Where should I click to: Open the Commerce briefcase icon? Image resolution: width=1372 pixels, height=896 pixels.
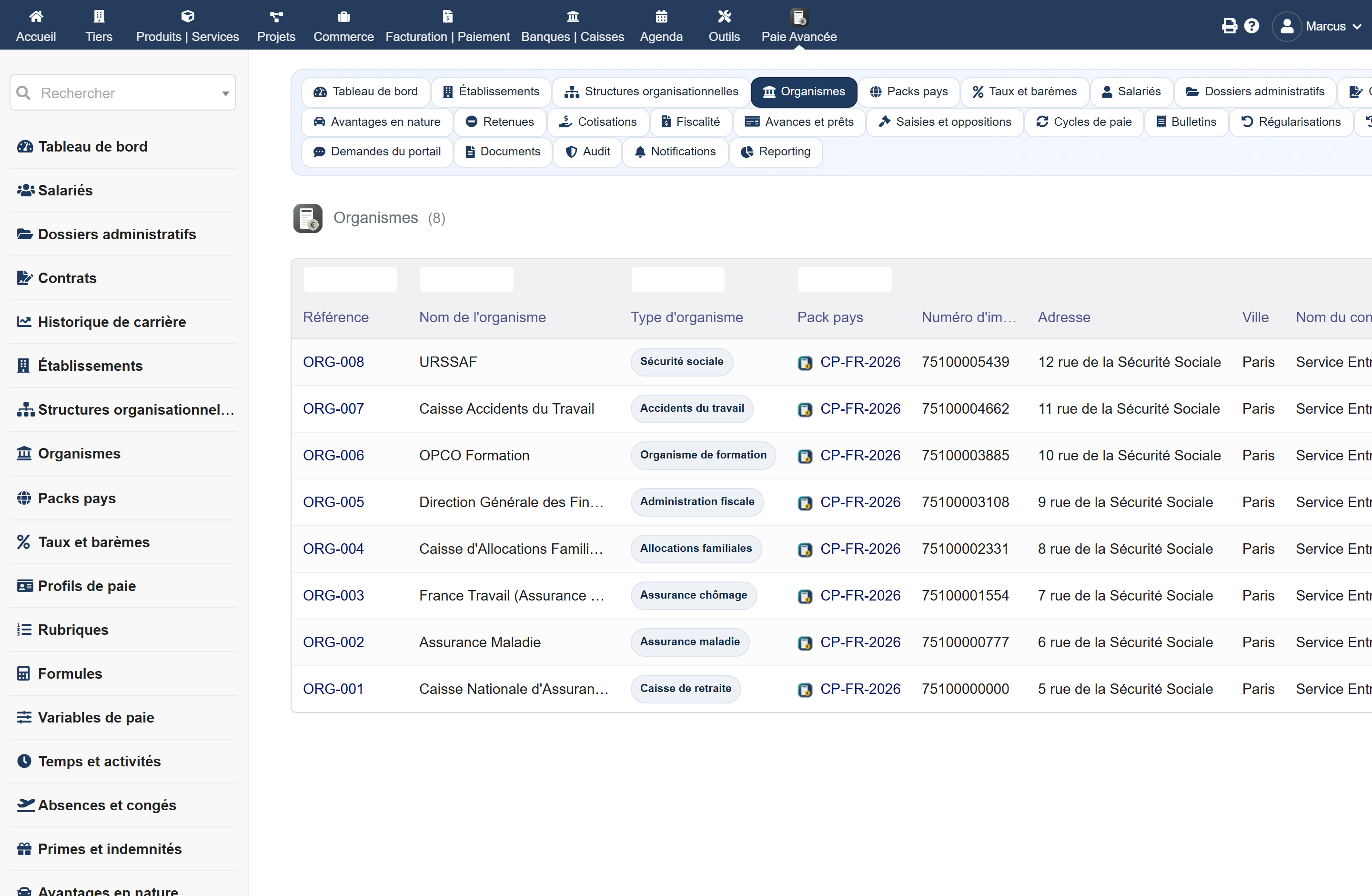[x=343, y=16]
